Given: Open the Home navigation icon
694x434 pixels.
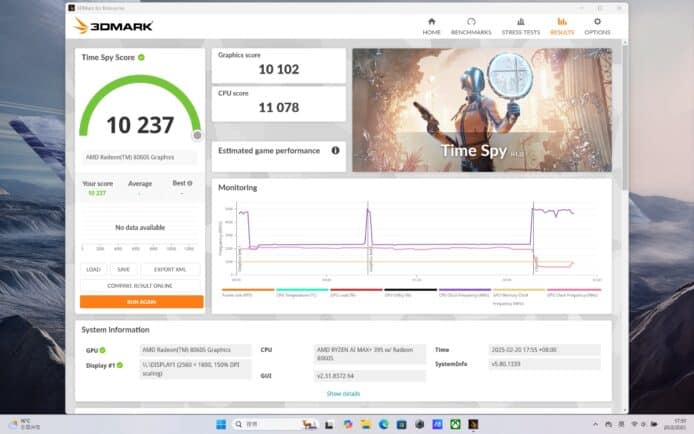Looking at the screenshot, I should [x=431, y=25].
